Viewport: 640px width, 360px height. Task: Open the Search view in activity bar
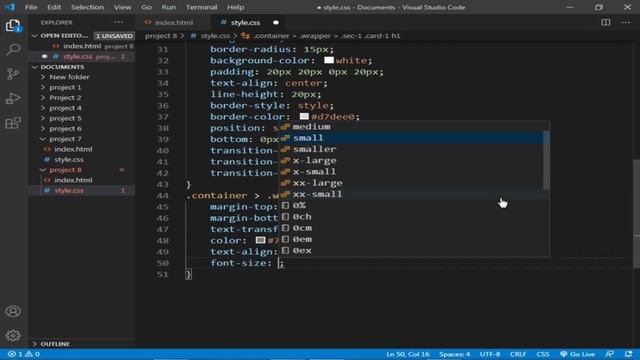[13, 49]
